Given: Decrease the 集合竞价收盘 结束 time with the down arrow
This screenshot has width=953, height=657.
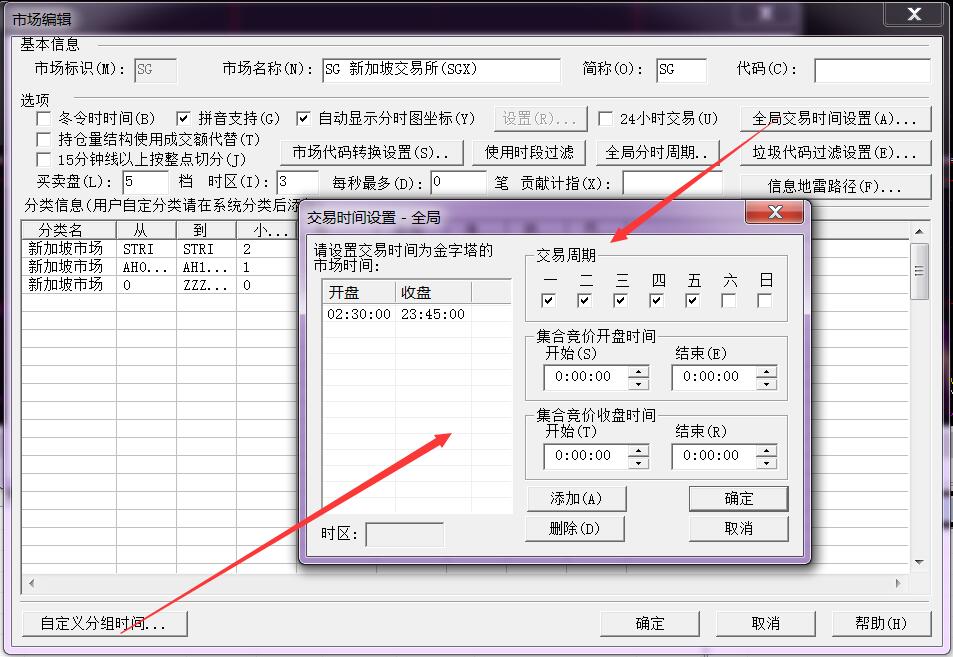Looking at the screenshot, I should click(766, 462).
